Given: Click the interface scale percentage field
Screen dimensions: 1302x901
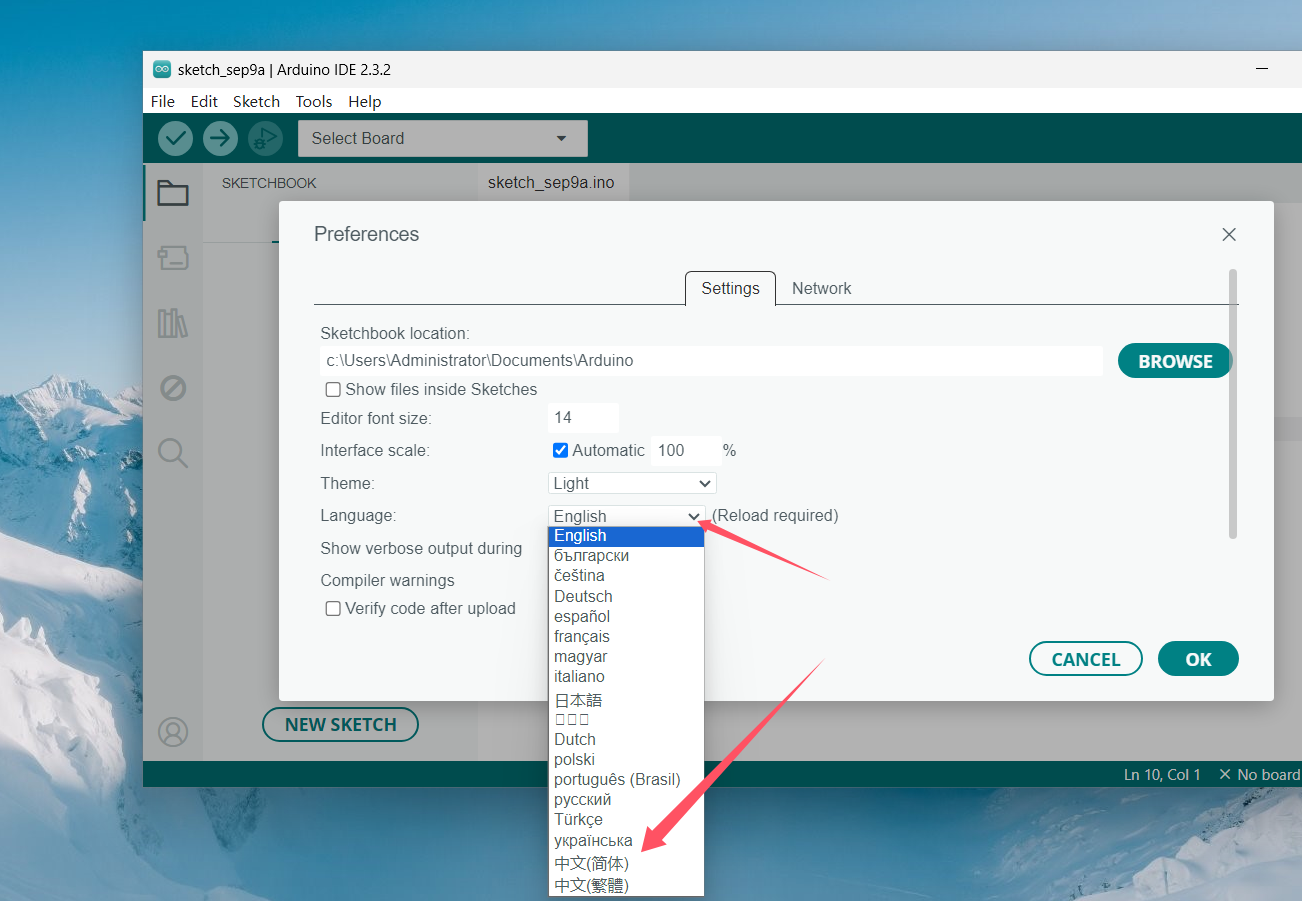Looking at the screenshot, I should coord(685,450).
